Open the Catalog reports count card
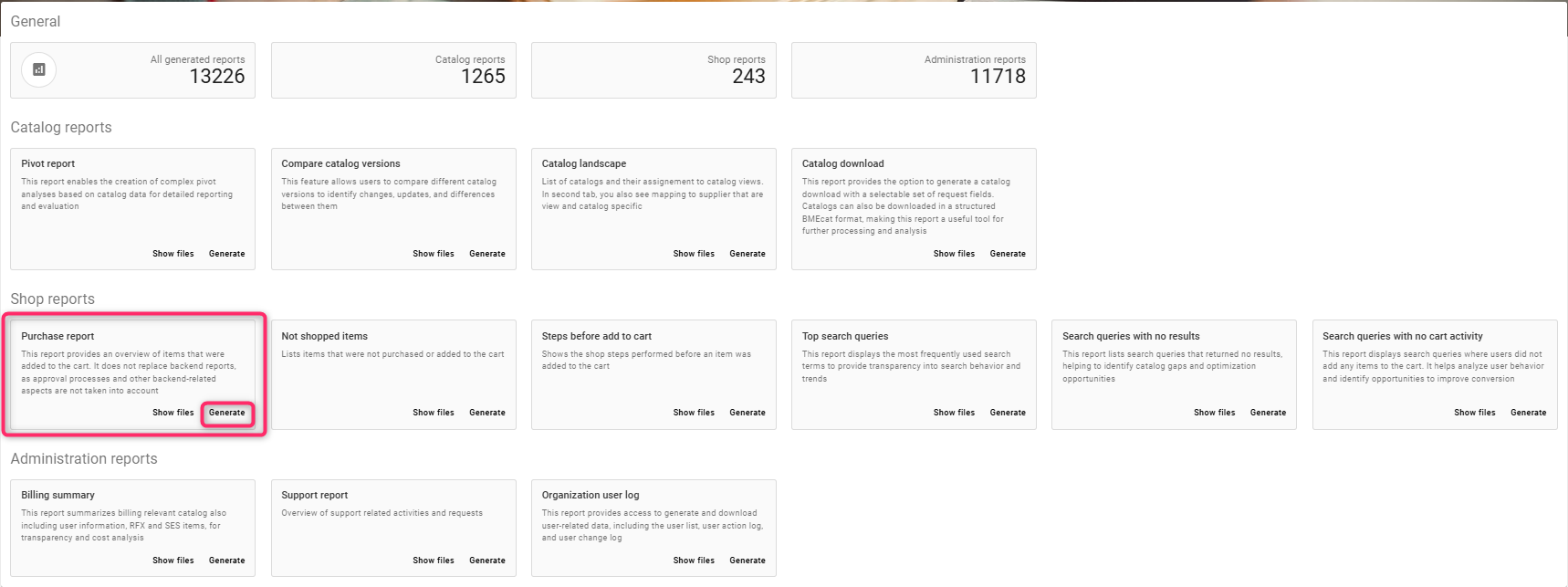Image resolution: width=1568 pixels, height=587 pixels. coord(393,70)
